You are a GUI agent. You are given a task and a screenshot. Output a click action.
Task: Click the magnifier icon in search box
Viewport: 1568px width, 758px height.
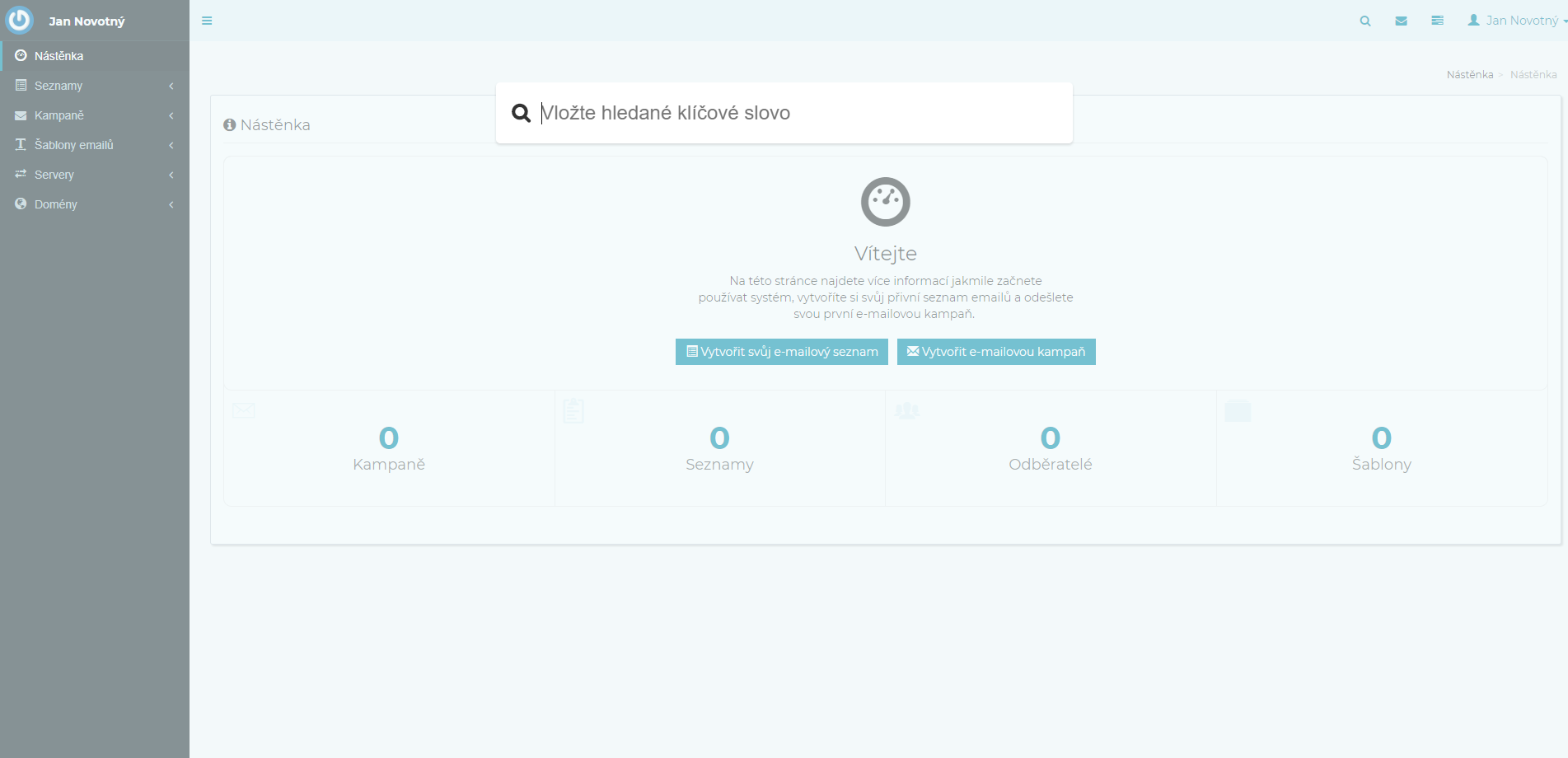[x=521, y=113]
